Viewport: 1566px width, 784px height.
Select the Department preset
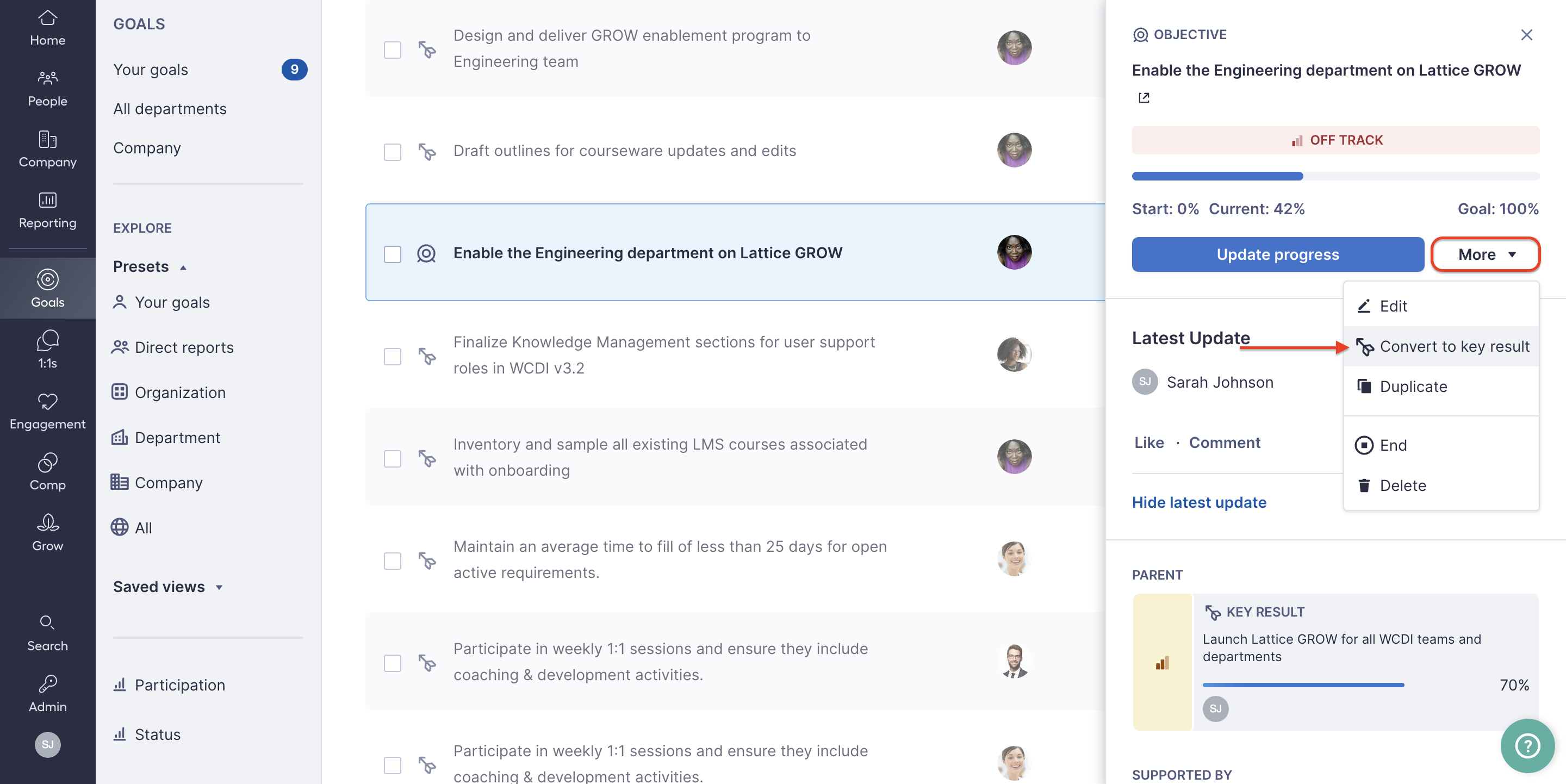(x=166, y=437)
